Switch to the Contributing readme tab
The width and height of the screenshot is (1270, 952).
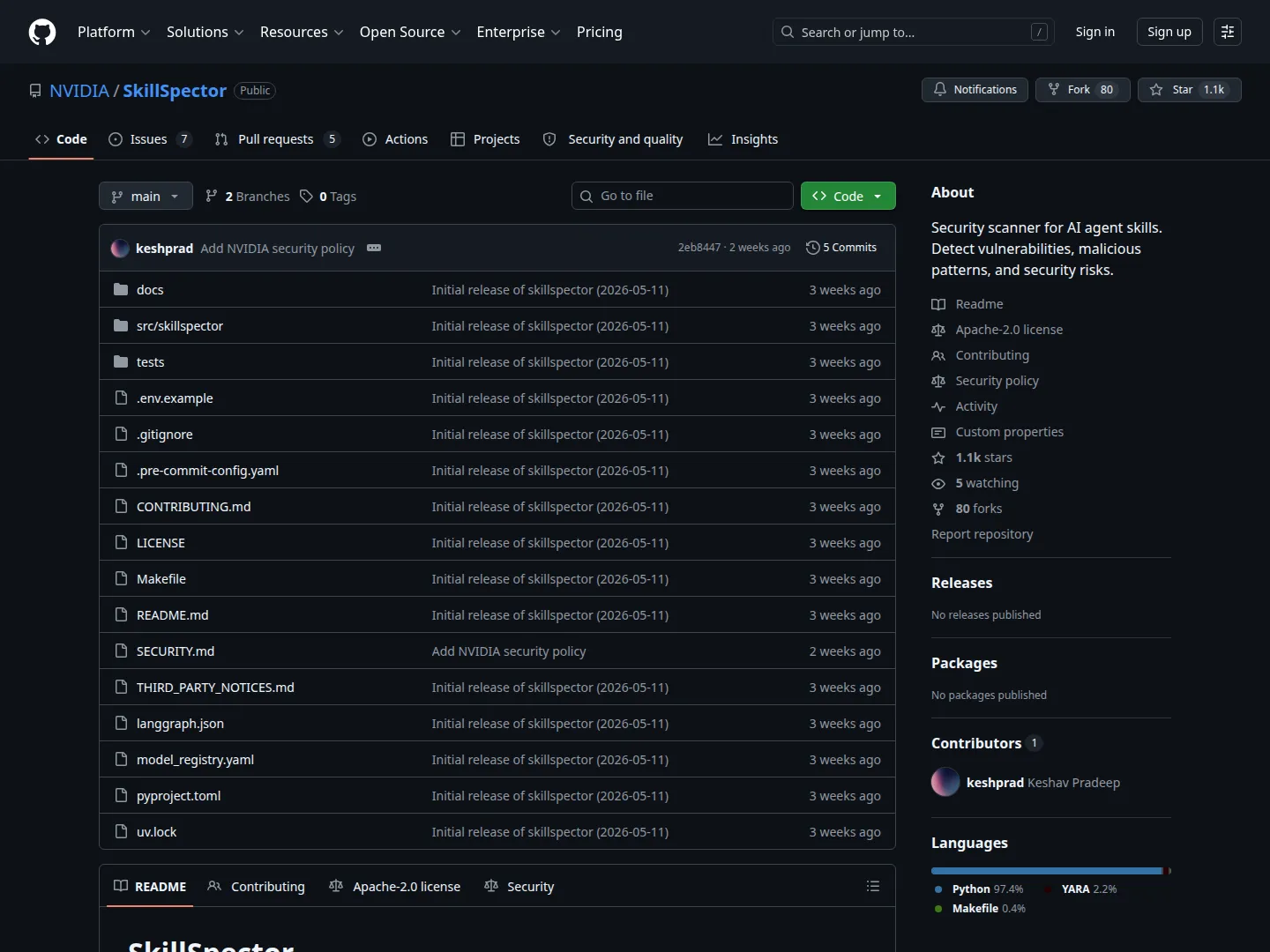coord(256,886)
